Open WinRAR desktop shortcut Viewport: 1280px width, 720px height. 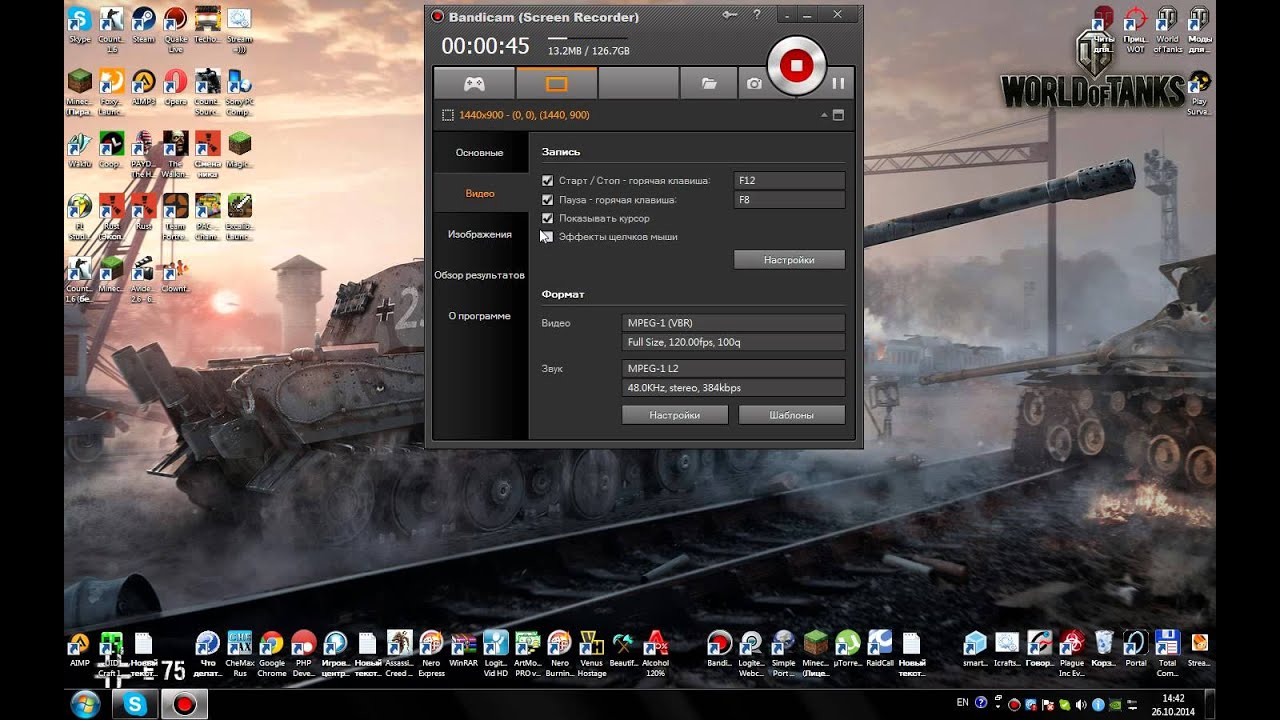coord(463,649)
